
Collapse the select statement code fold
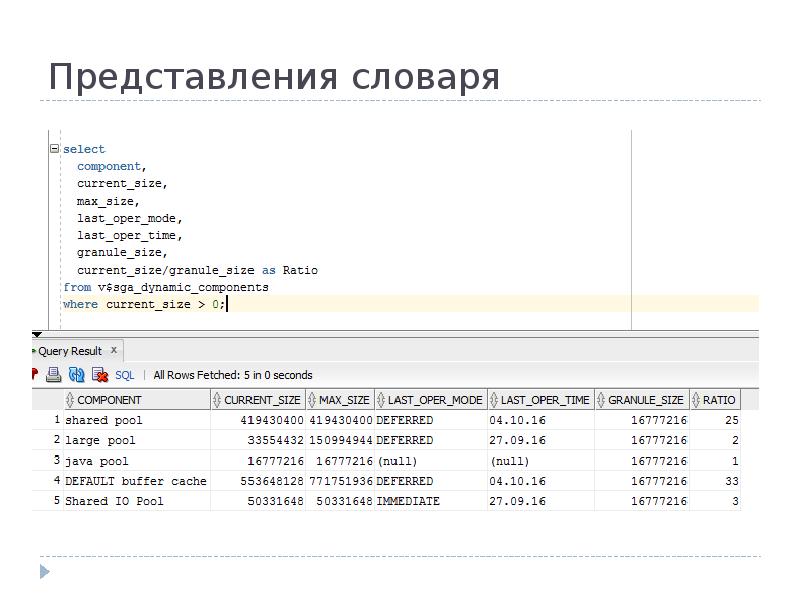(54, 149)
